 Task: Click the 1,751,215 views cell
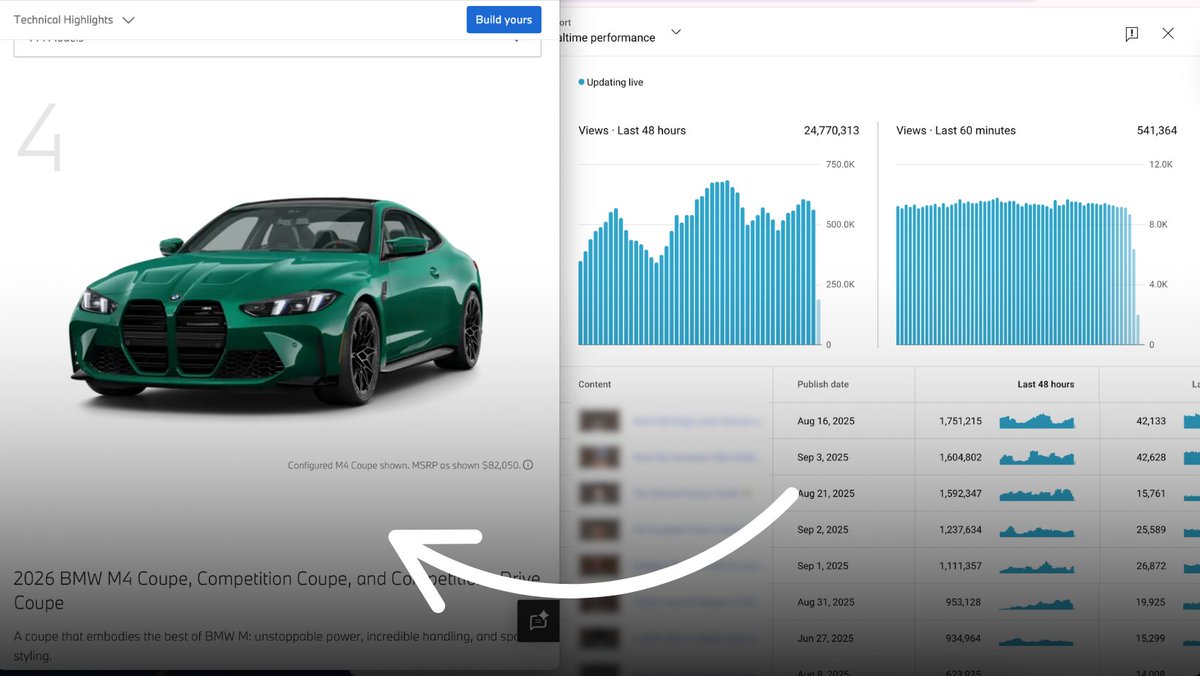point(961,421)
